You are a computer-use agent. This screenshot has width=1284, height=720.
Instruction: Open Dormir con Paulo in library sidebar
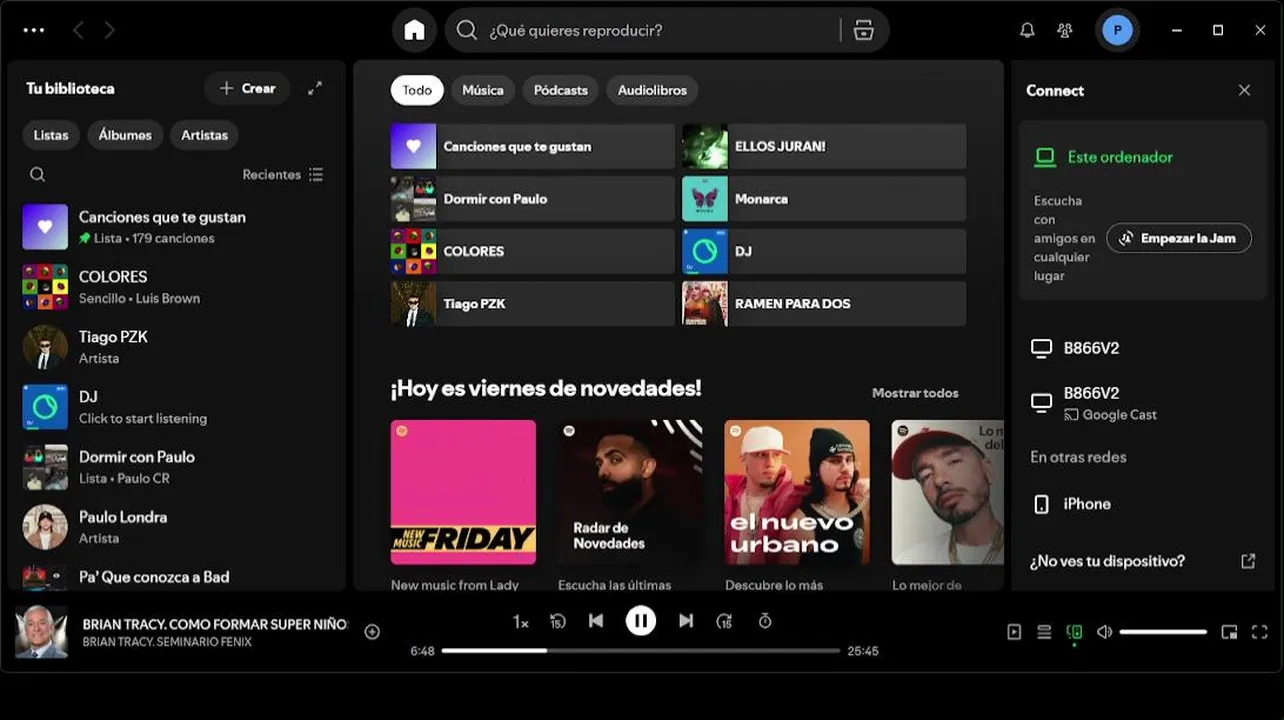[176, 467]
